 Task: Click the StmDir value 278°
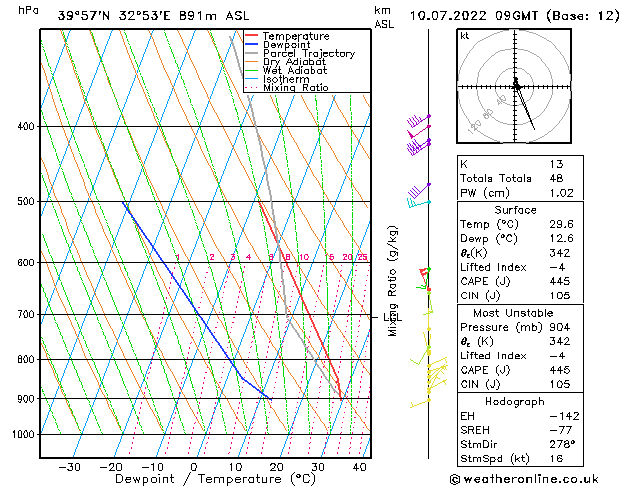(562, 444)
